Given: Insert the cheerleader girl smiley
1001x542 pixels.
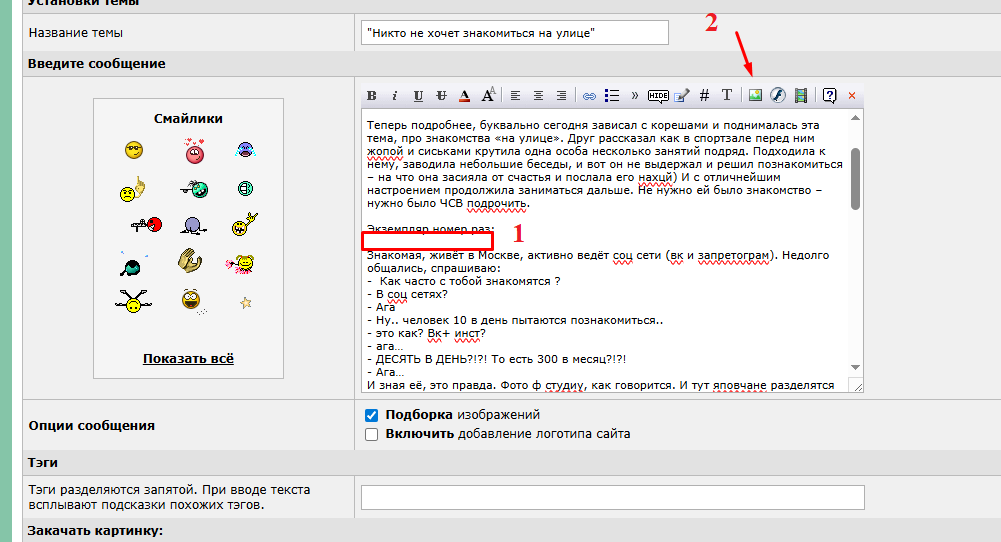Looking at the screenshot, I should pyautogui.click(x=241, y=264).
